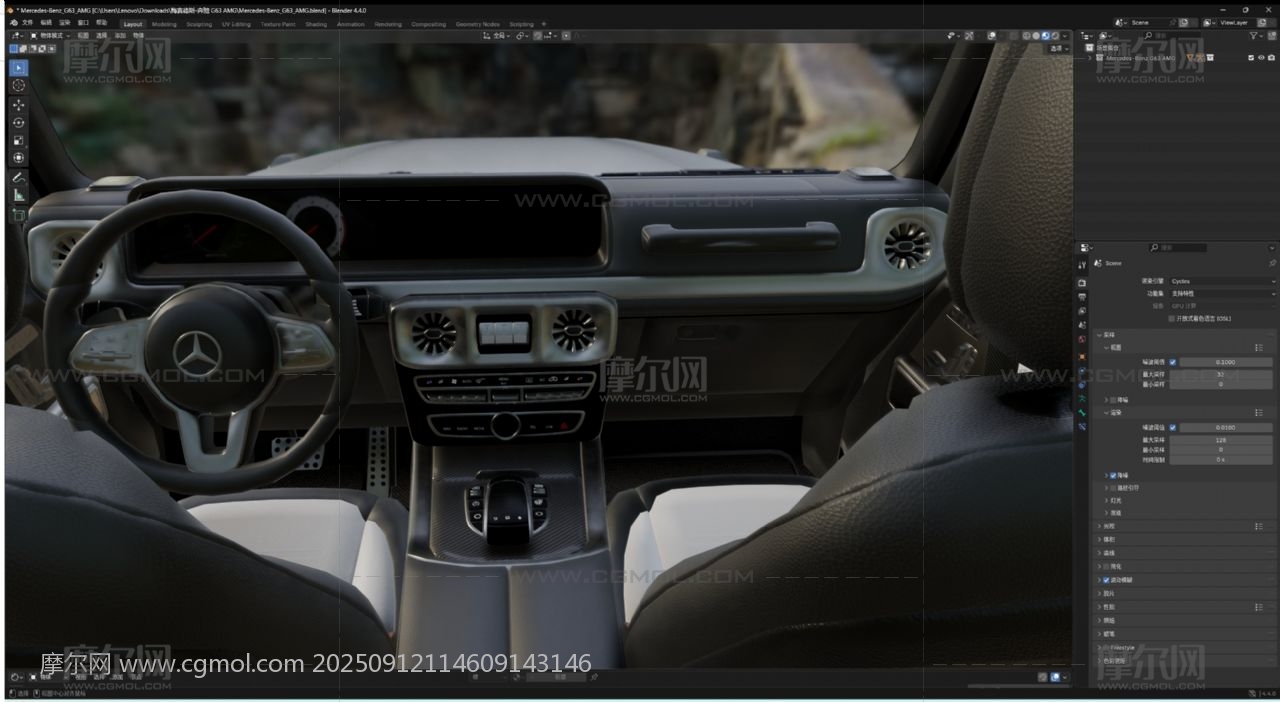Viewport: 1280px width, 702px height.
Task: Open the Options button in the viewport header
Action: [x=1059, y=48]
